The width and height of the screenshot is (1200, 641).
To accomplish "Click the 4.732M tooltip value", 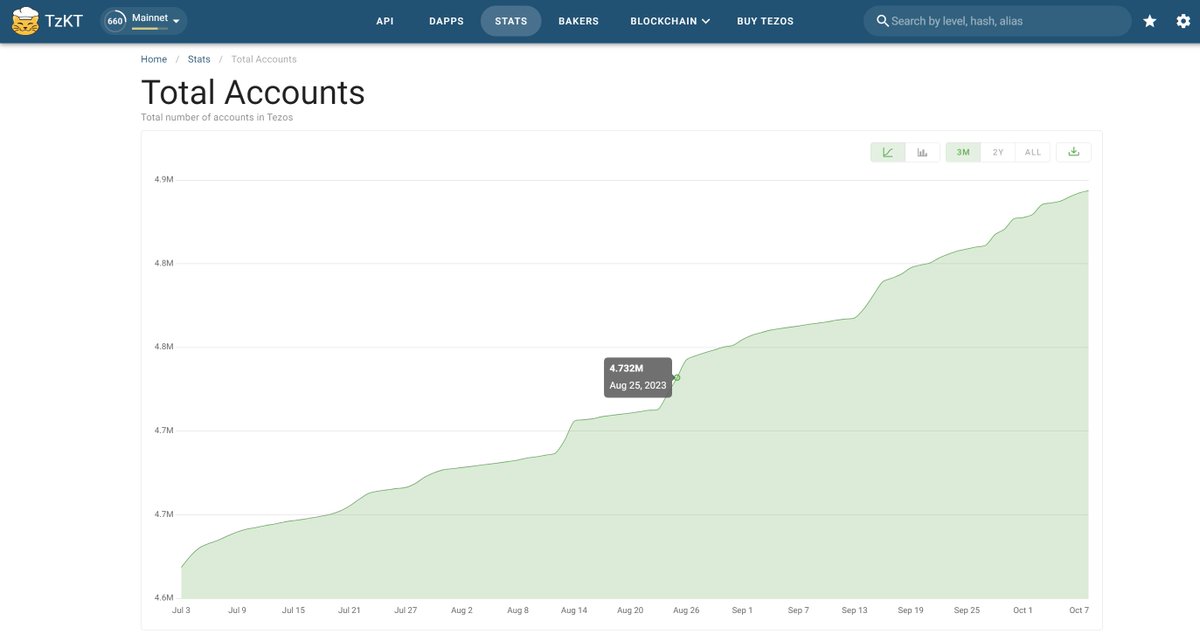I will coord(627,369).
